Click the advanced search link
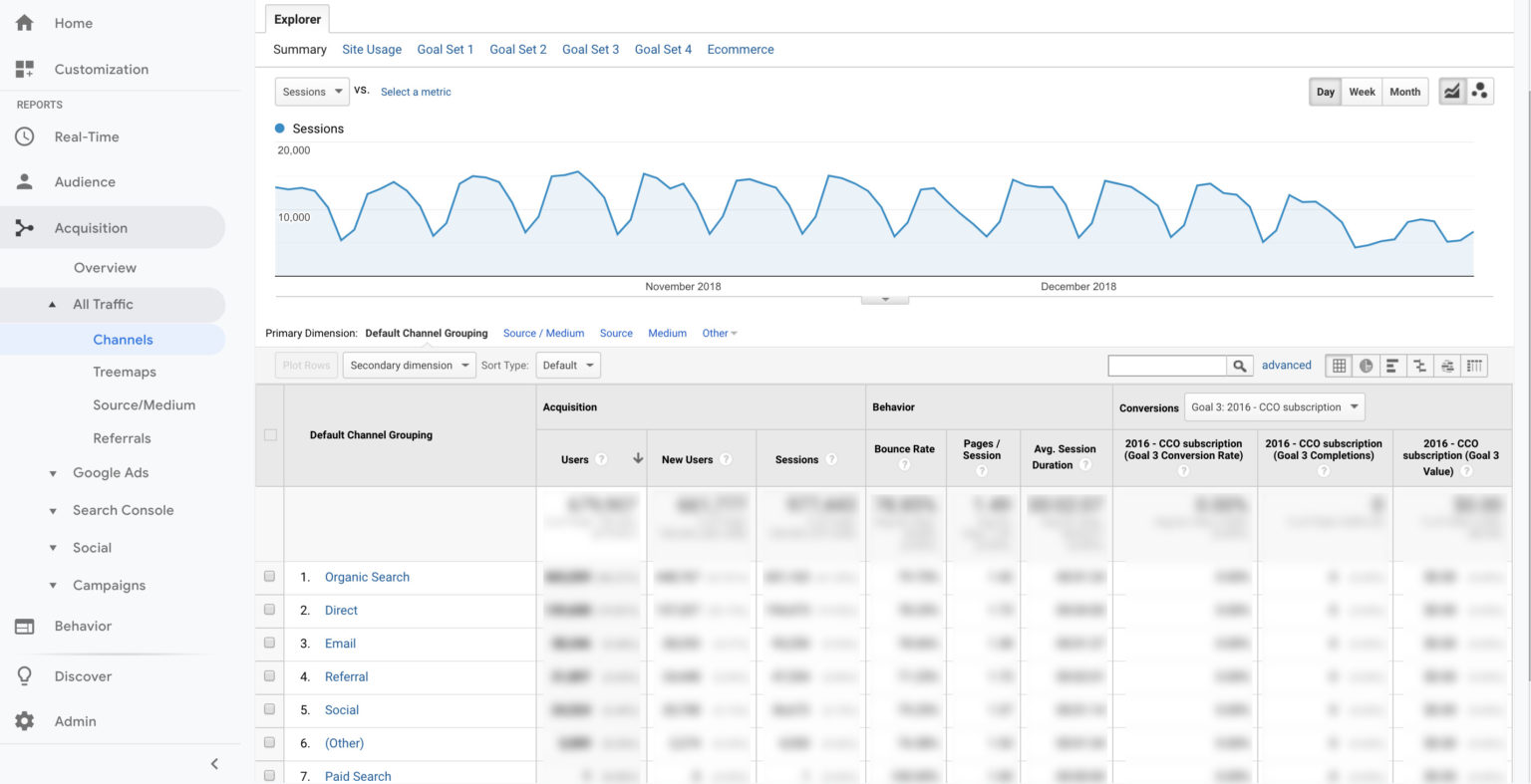The height and width of the screenshot is (784, 1531). tap(1286, 365)
